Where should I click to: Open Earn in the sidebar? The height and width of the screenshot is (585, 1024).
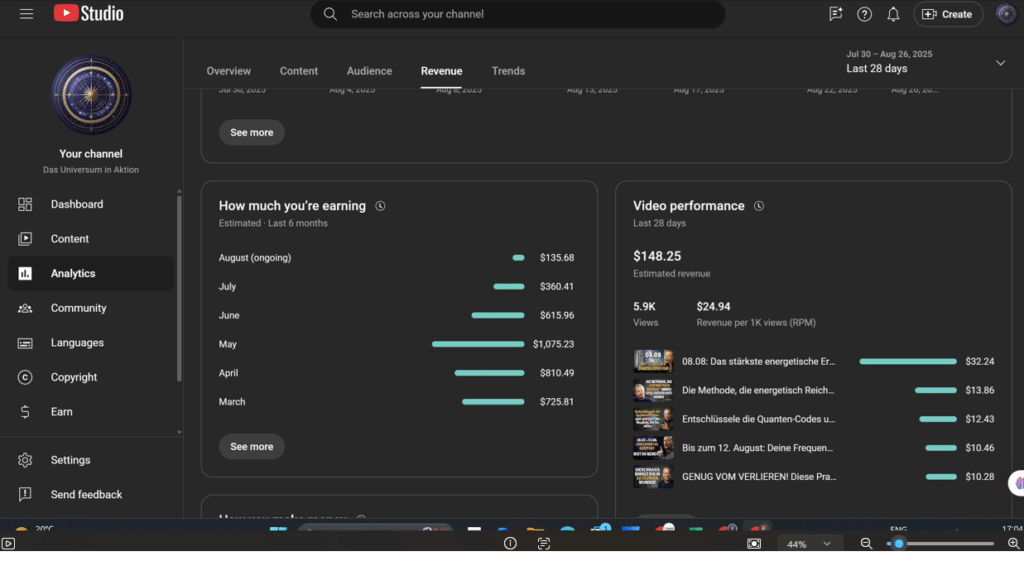[x=91, y=412]
